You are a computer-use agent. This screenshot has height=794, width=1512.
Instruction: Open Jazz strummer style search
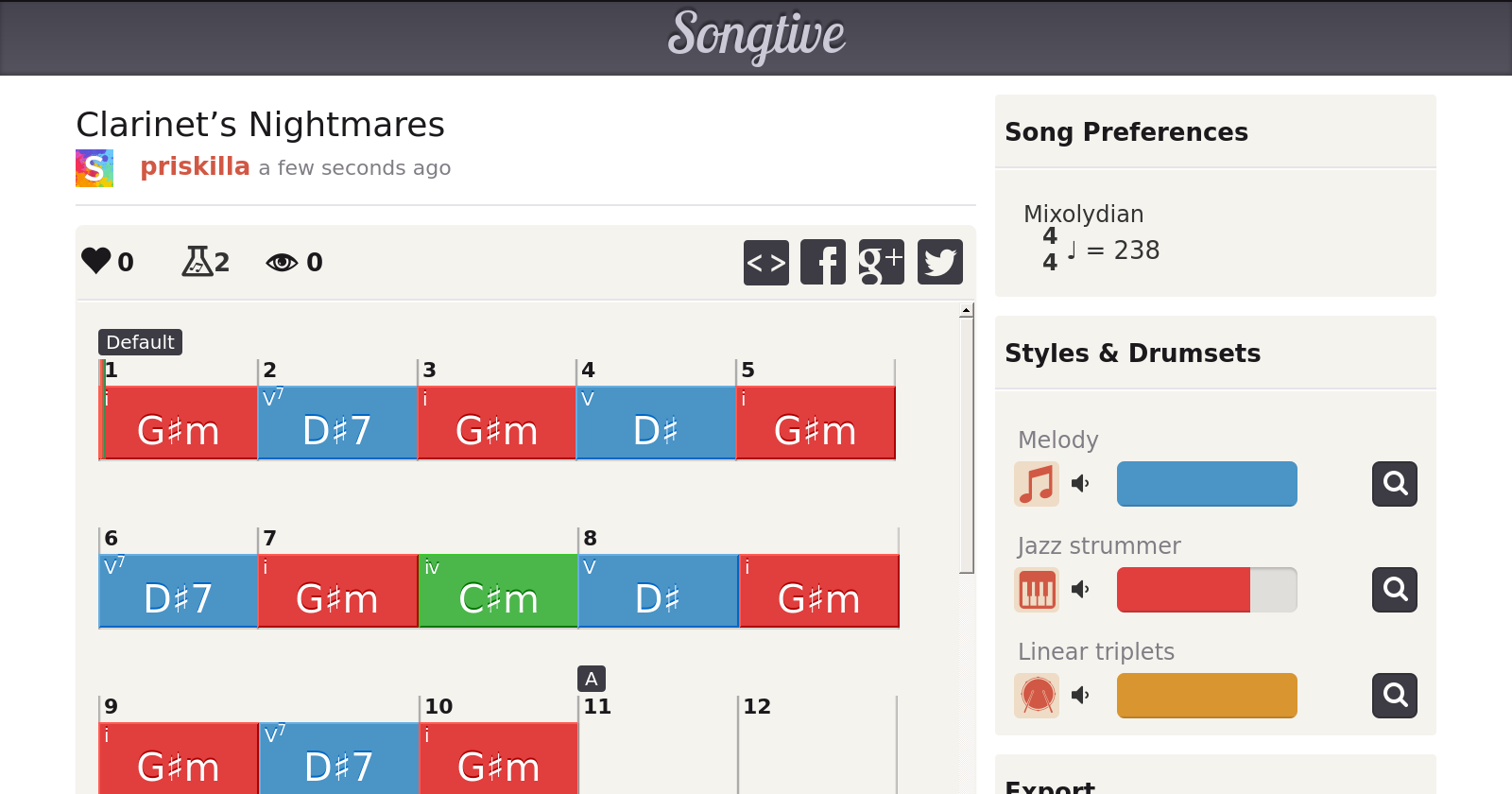pos(1394,590)
